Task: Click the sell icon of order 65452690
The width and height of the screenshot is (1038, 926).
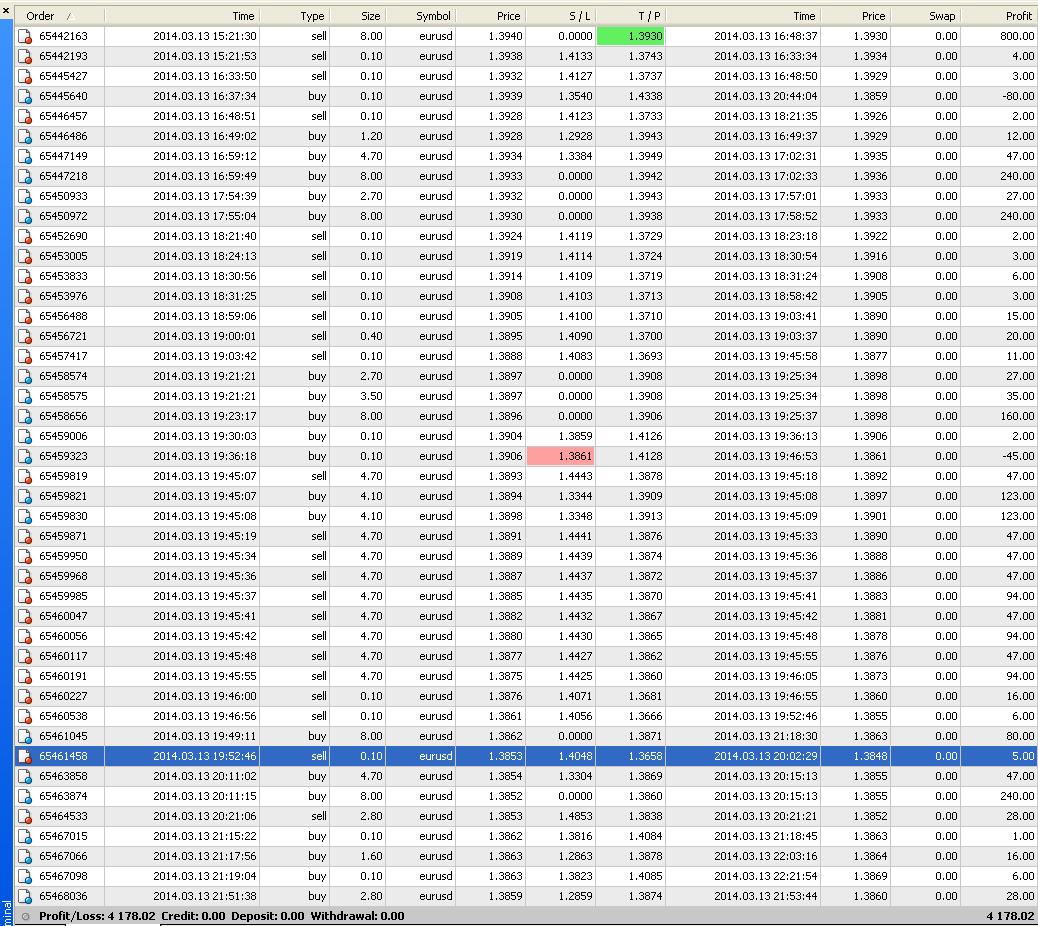Action: pyautogui.click(x=24, y=236)
